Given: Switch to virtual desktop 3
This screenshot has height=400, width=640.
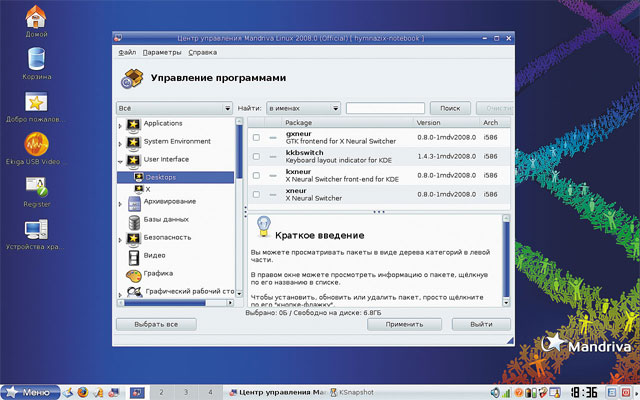Looking at the screenshot, I should pyautogui.click(x=186, y=392).
